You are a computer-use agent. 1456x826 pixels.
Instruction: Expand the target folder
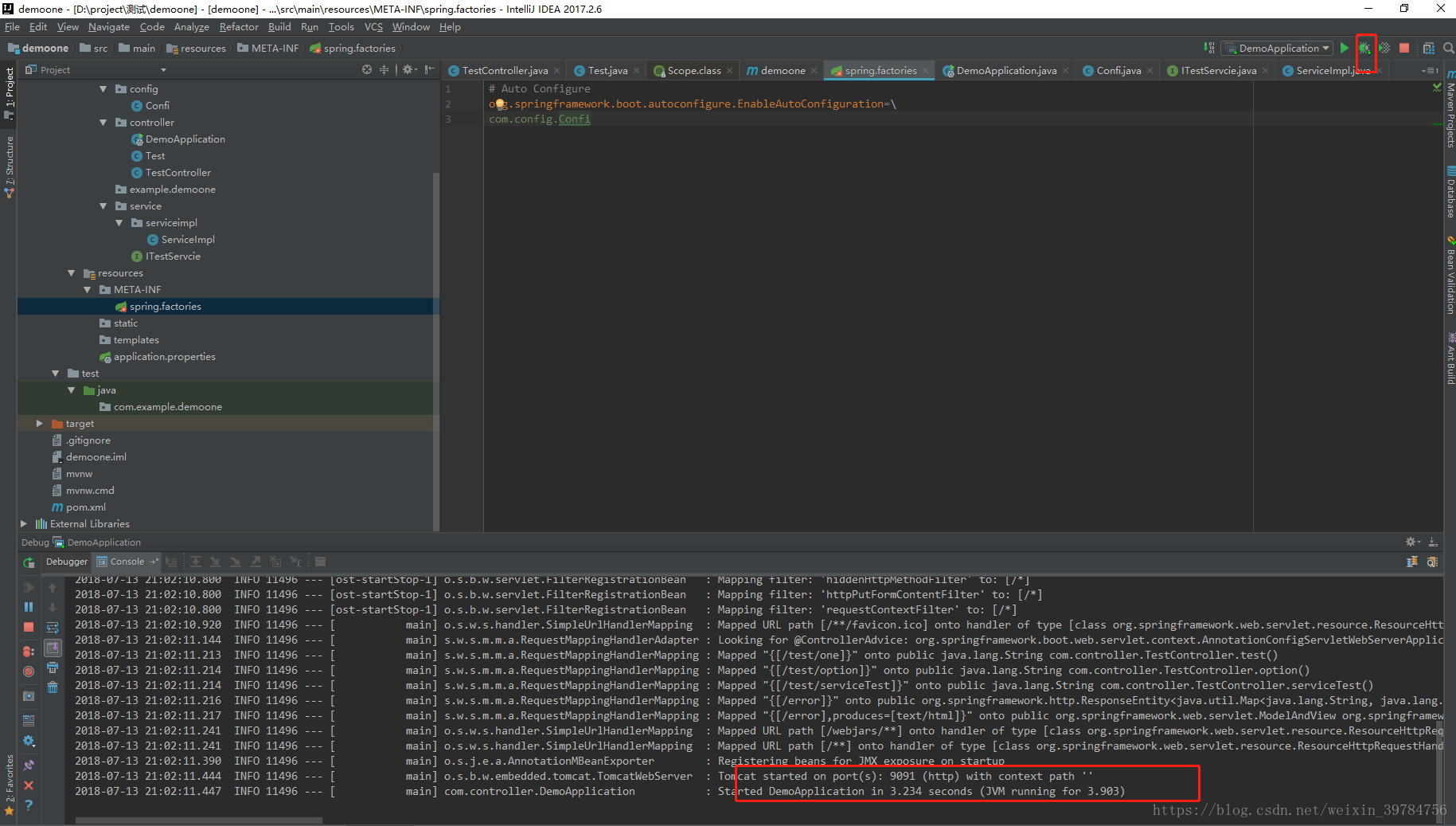[x=39, y=424]
